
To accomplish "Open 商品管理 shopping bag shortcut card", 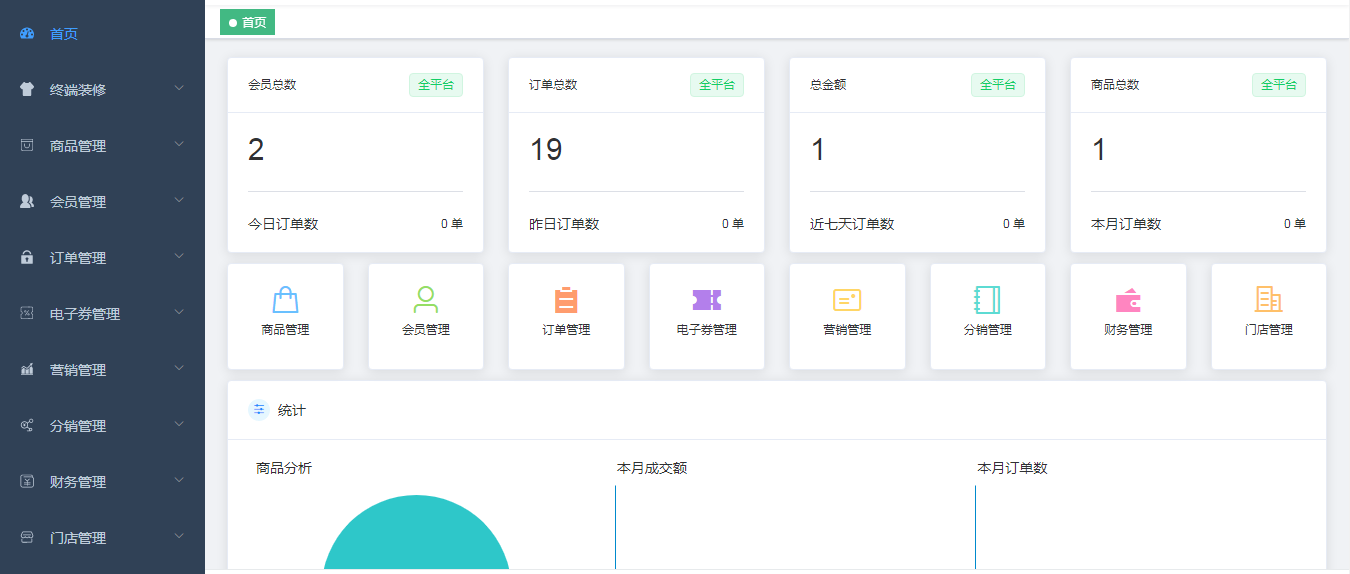I will pos(285,316).
